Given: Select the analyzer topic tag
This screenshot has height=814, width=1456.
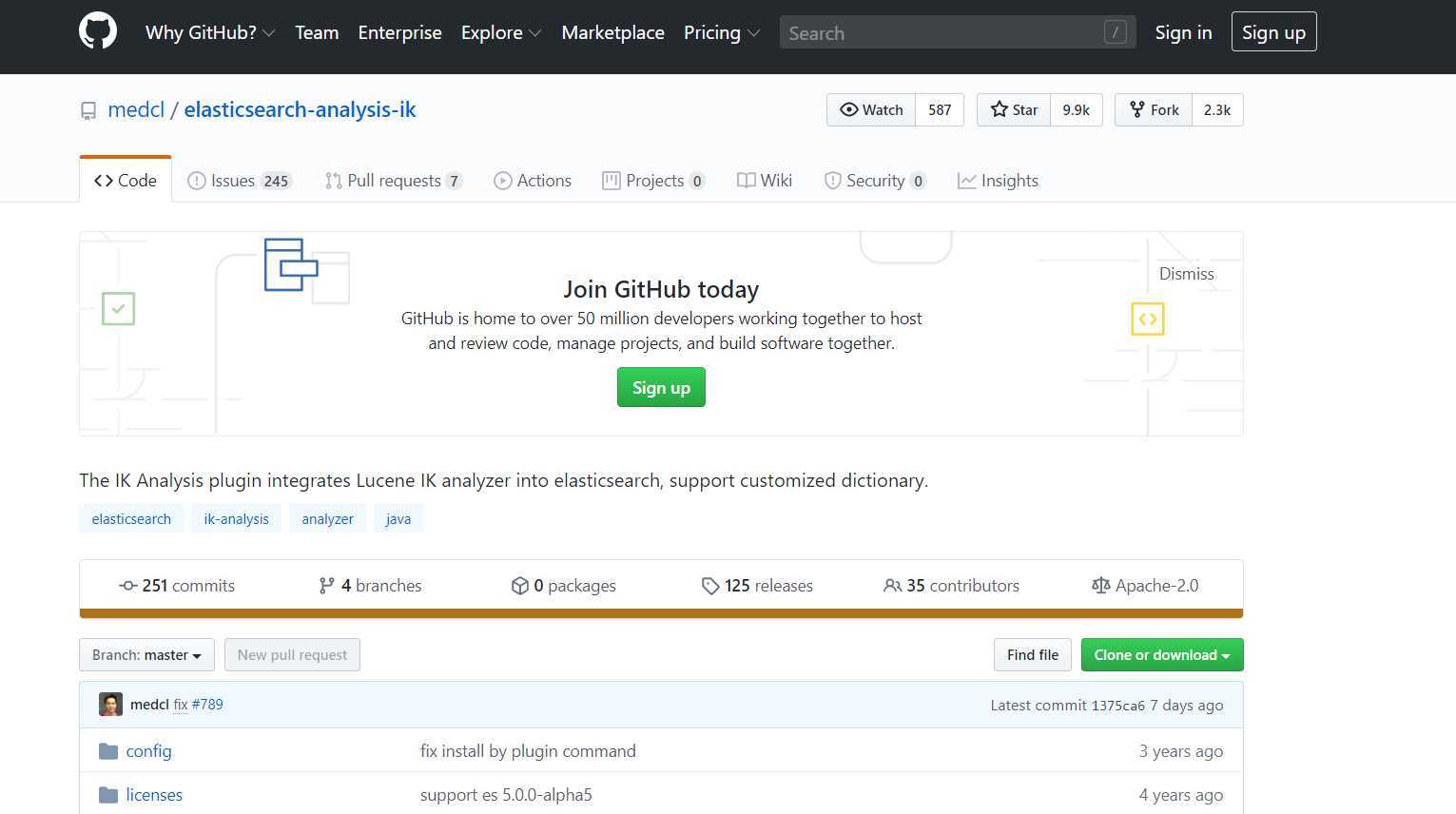Looking at the screenshot, I should tap(327, 518).
